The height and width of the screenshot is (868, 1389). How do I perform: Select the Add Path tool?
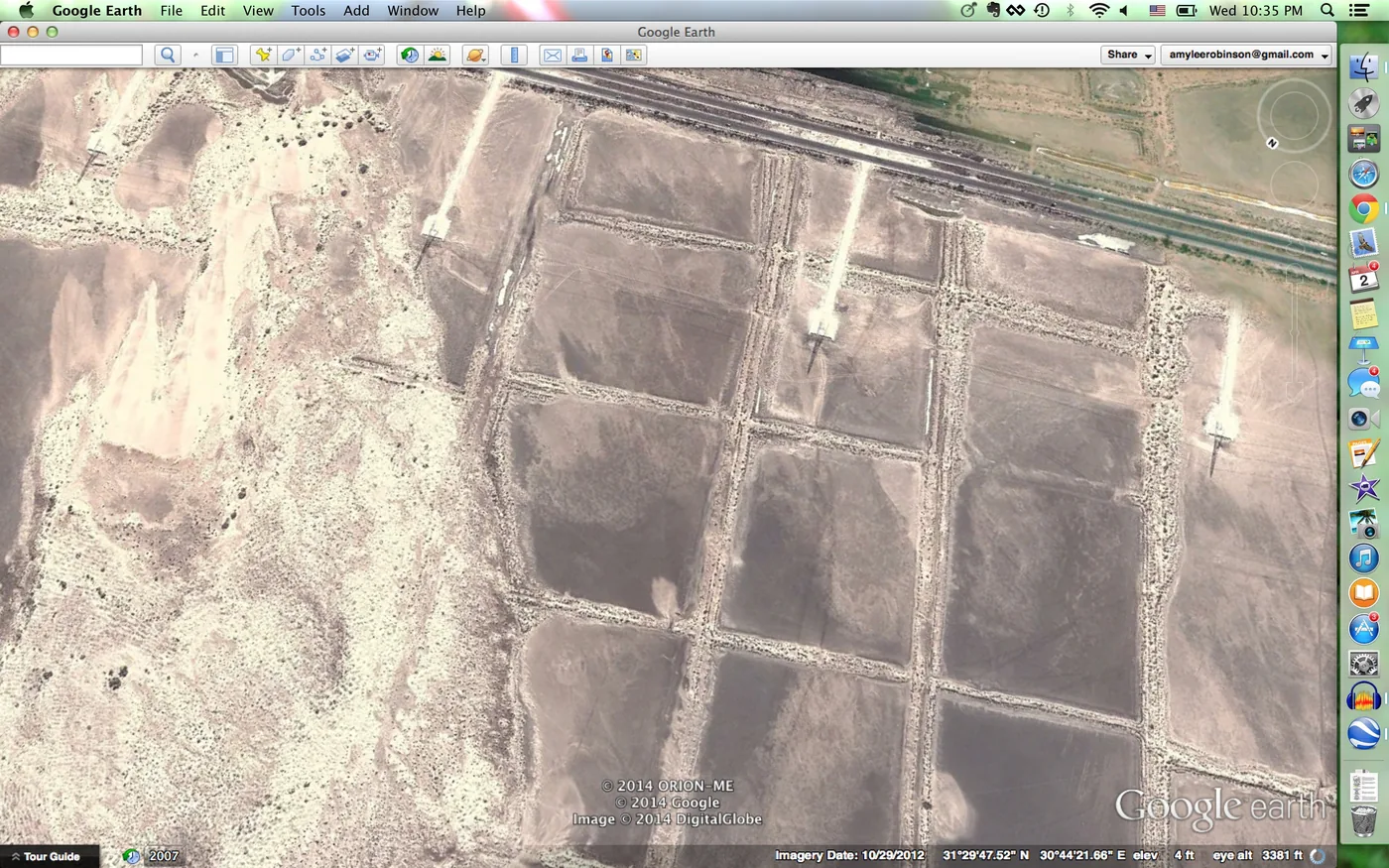click(x=318, y=56)
